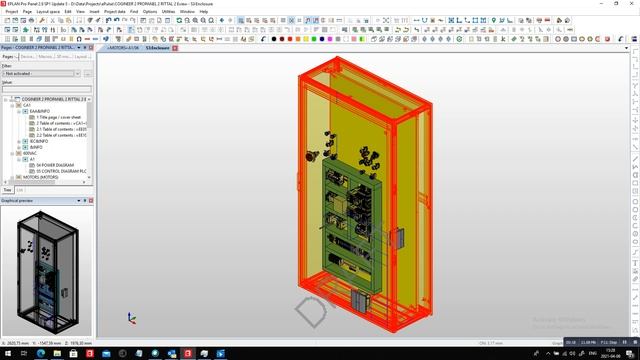Click the green location pin icon

tap(493, 20)
